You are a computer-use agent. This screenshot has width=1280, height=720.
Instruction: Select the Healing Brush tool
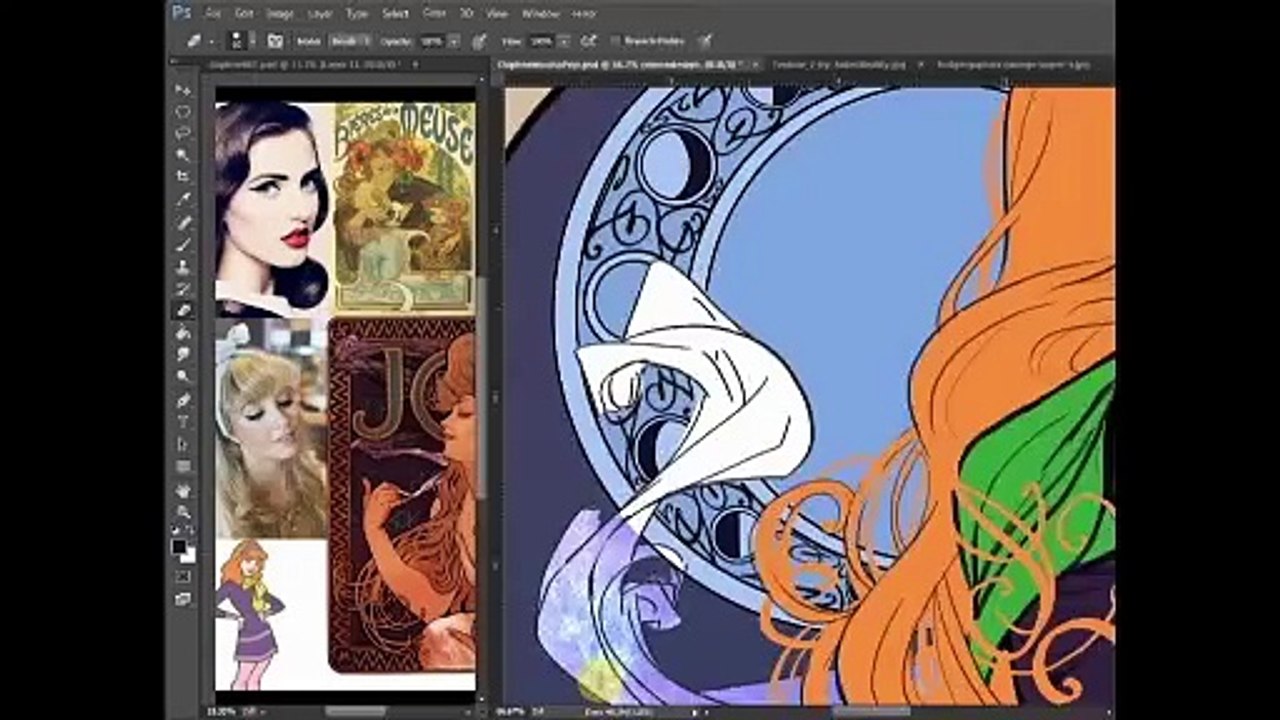(183, 222)
